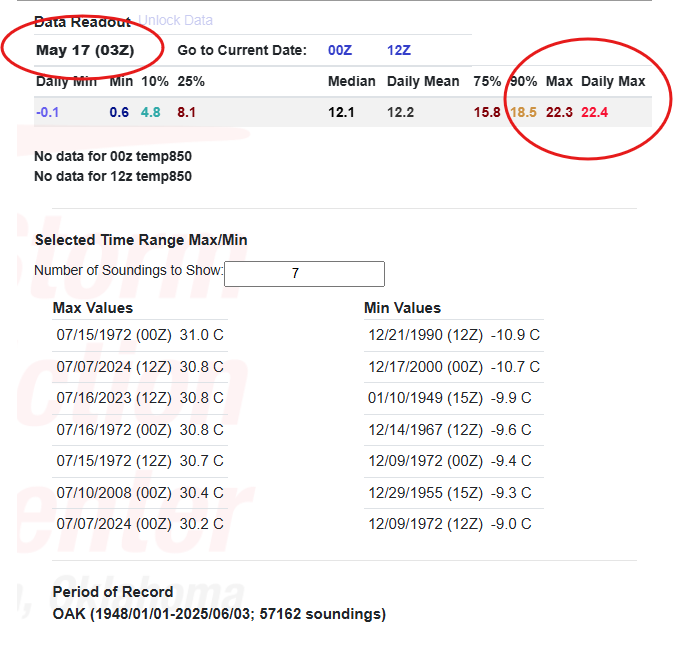
Task: Click the Number of Soundings to Show field
Action: (x=304, y=274)
